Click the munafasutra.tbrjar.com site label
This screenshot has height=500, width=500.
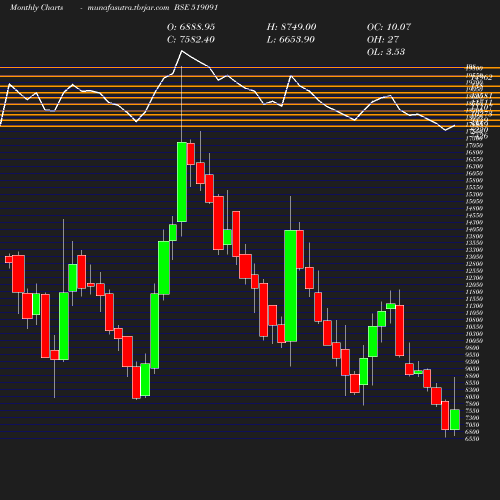point(128,8)
